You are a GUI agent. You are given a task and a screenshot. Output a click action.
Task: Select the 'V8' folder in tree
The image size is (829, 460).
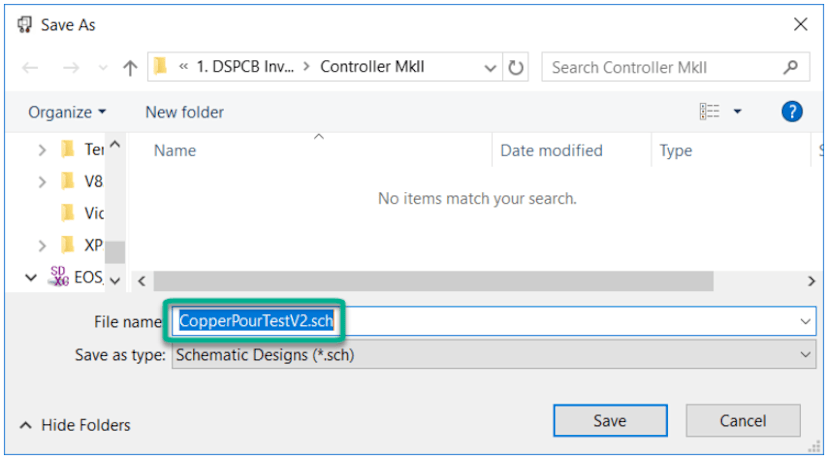click(82, 182)
